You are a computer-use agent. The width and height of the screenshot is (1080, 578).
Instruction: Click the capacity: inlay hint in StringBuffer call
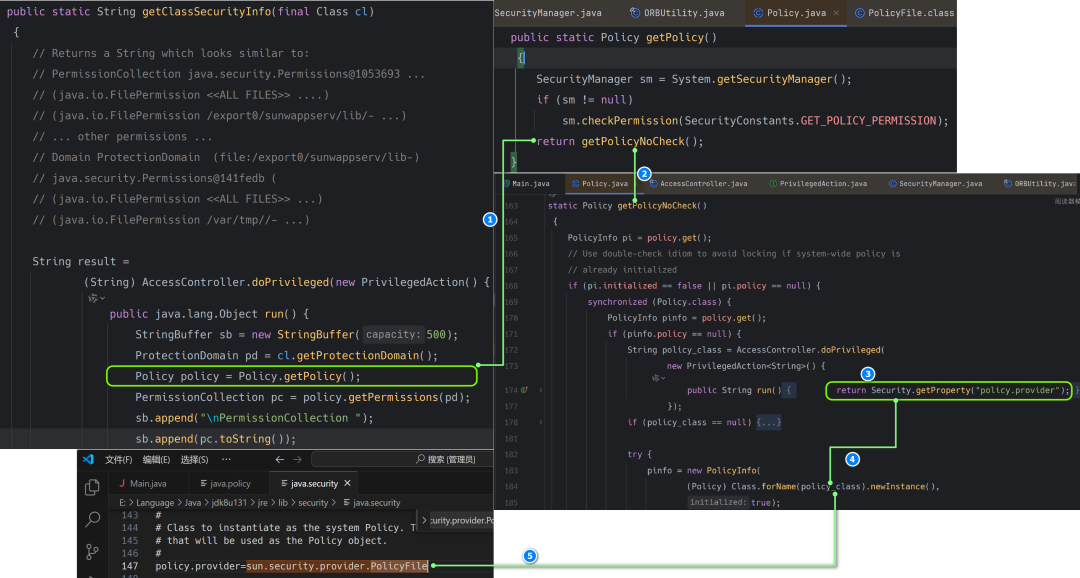pos(393,335)
